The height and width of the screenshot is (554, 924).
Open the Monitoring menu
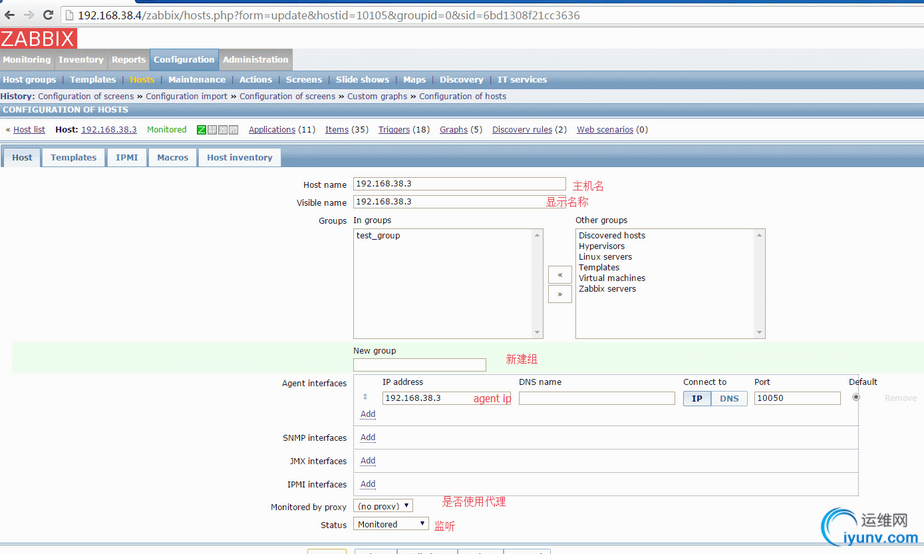point(27,60)
